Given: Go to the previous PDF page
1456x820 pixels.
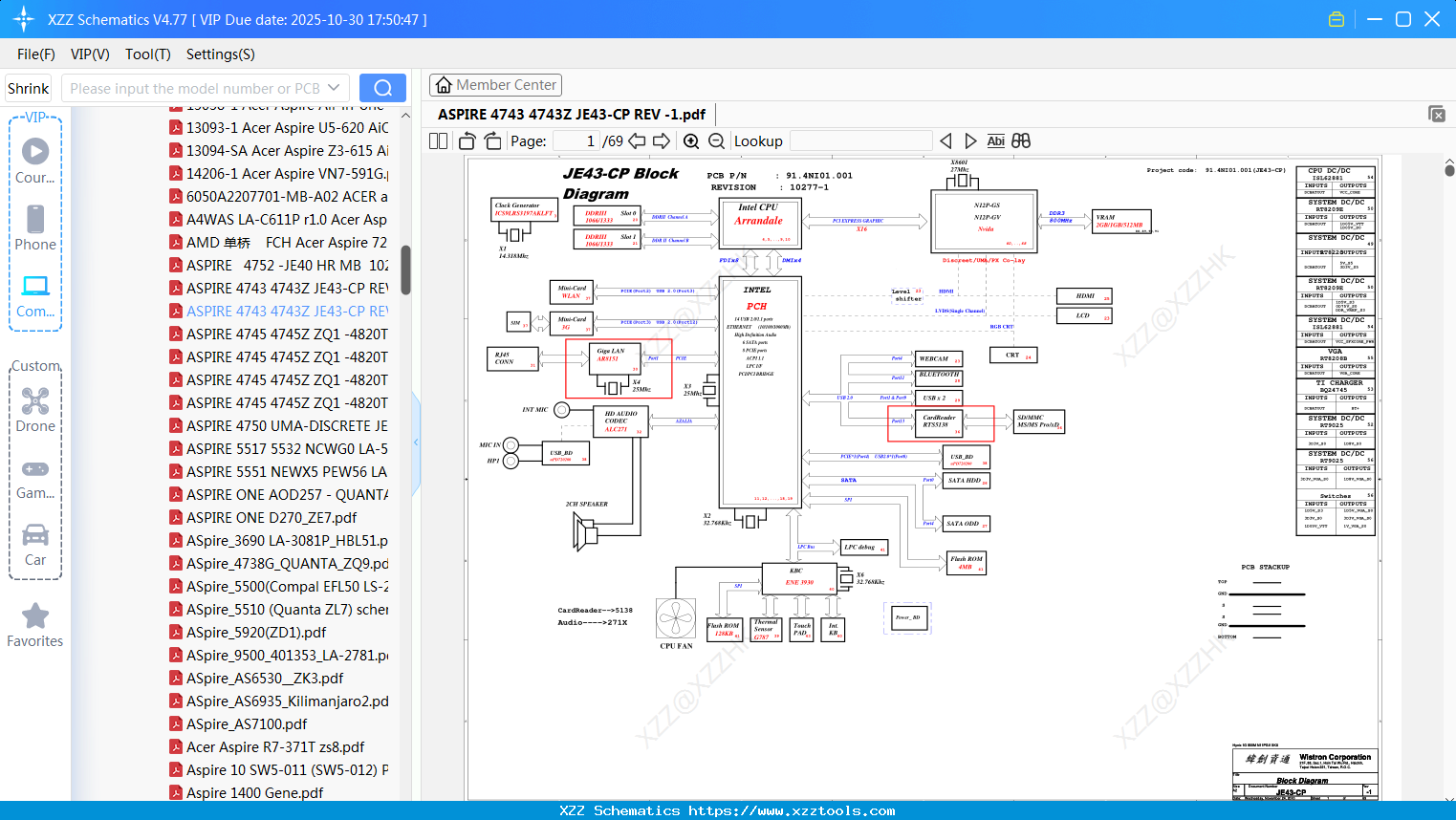Looking at the screenshot, I should tap(638, 141).
